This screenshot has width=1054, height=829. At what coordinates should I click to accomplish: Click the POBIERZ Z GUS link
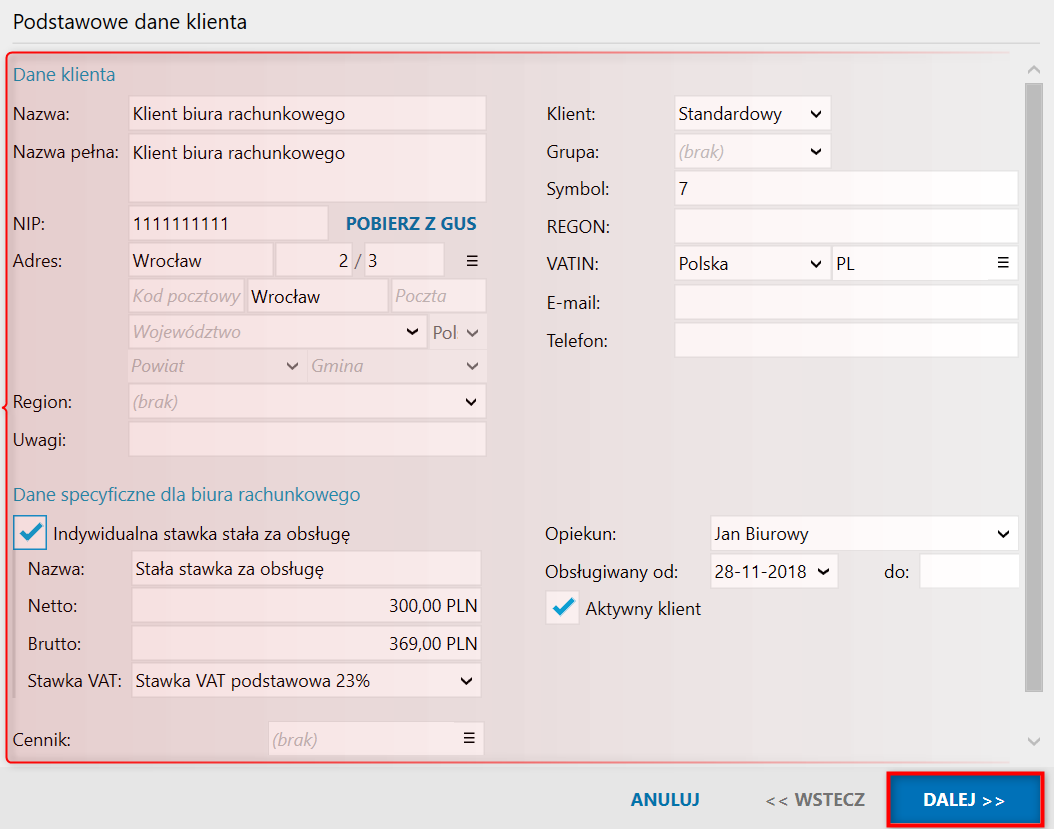(x=411, y=224)
